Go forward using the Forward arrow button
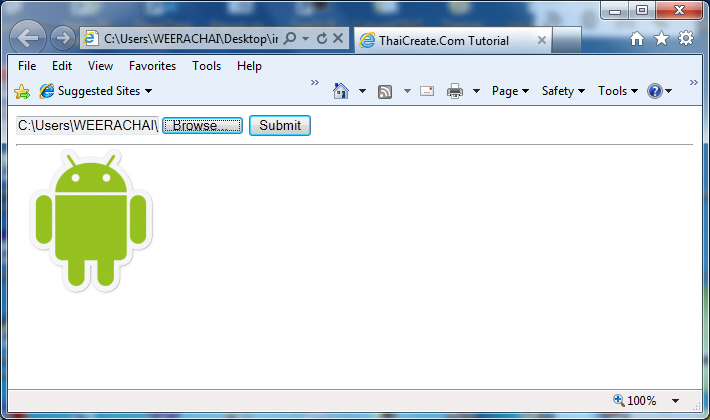710x420 pixels. (62, 38)
